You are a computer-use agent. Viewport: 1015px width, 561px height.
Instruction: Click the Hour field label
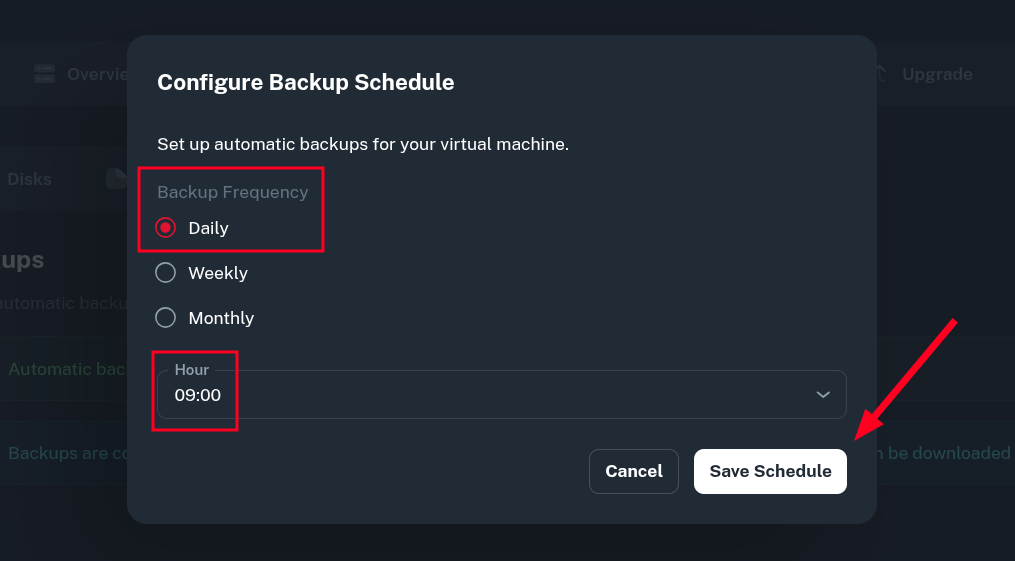coord(192,370)
